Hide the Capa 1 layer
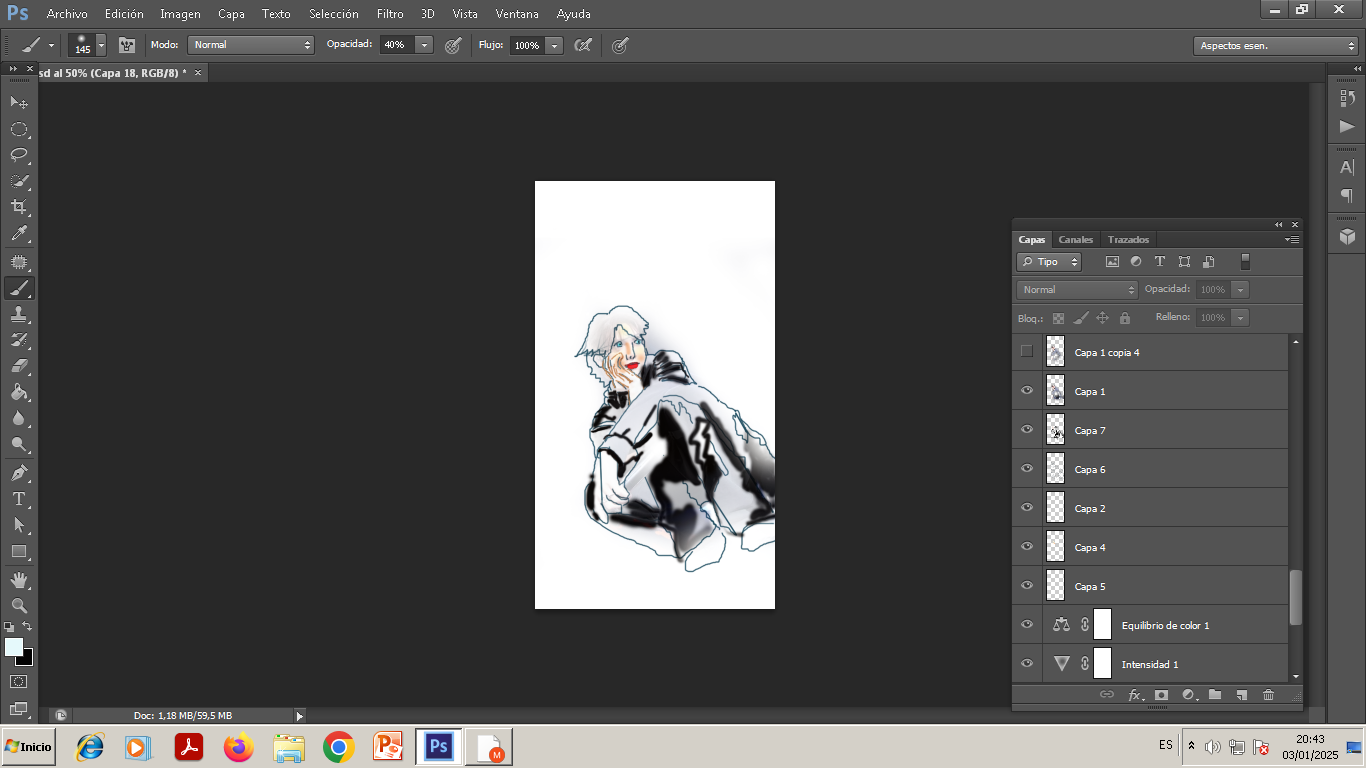Image resolution: width=1366 pixels, height=768 pixels. click(x=1026, y=390)
